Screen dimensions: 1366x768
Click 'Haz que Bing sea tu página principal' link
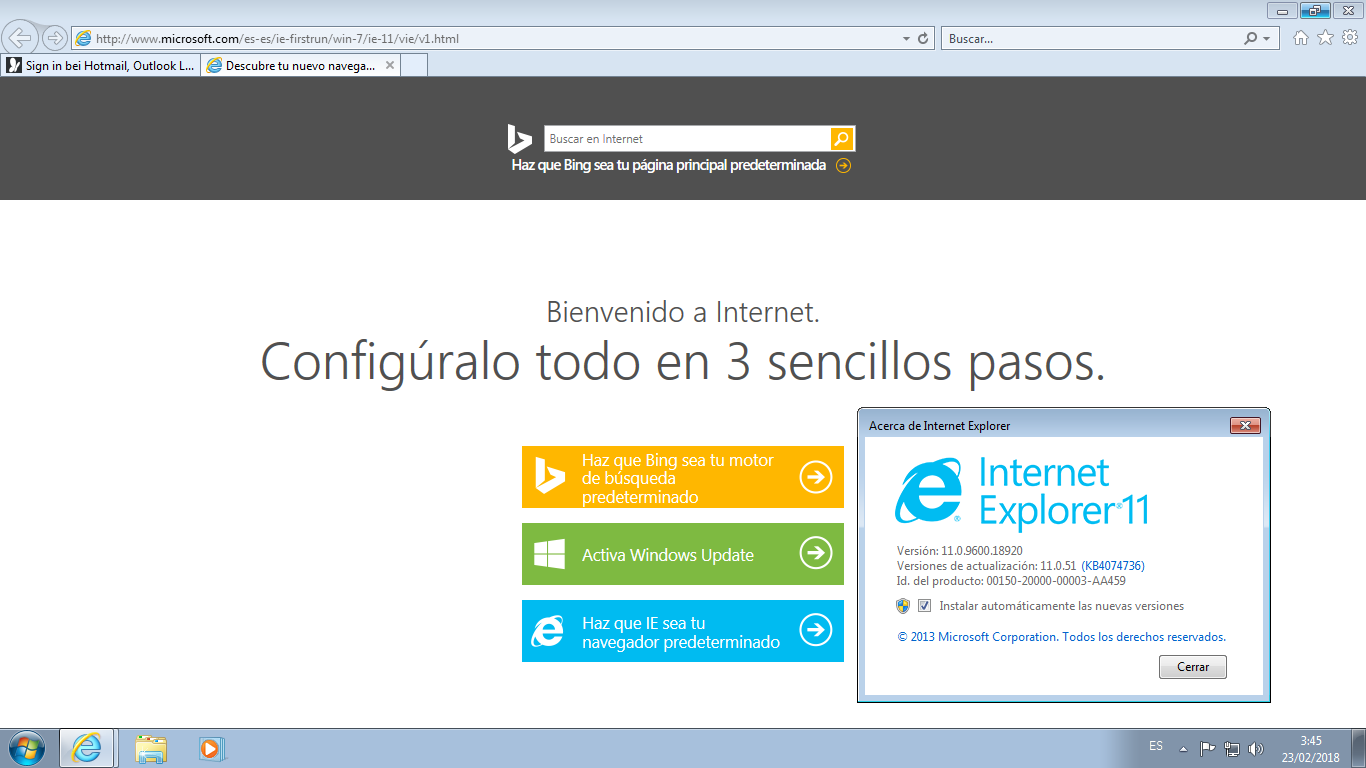coord(669,165)
